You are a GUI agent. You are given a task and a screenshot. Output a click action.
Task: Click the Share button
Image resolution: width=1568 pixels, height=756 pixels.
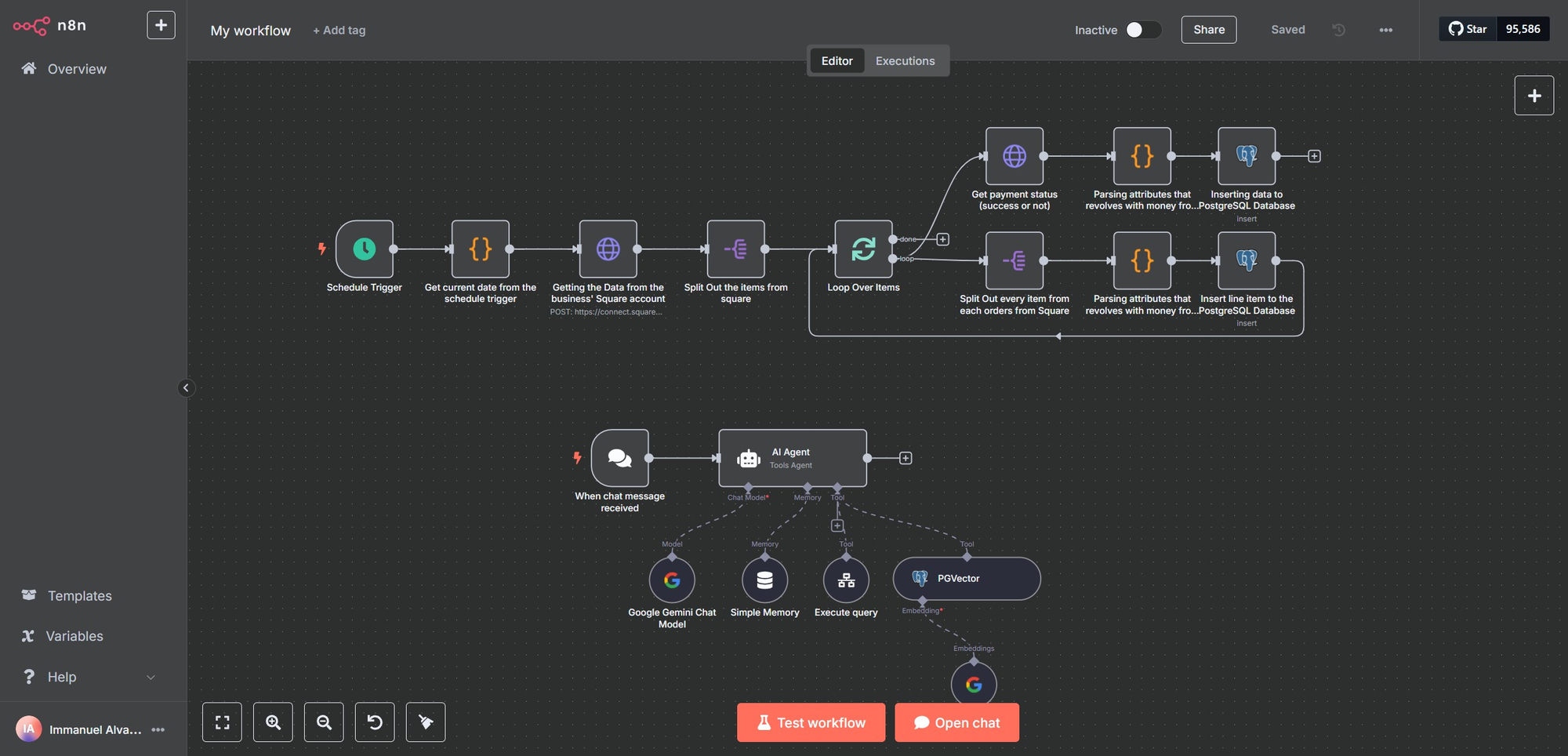click(1209, 30)
